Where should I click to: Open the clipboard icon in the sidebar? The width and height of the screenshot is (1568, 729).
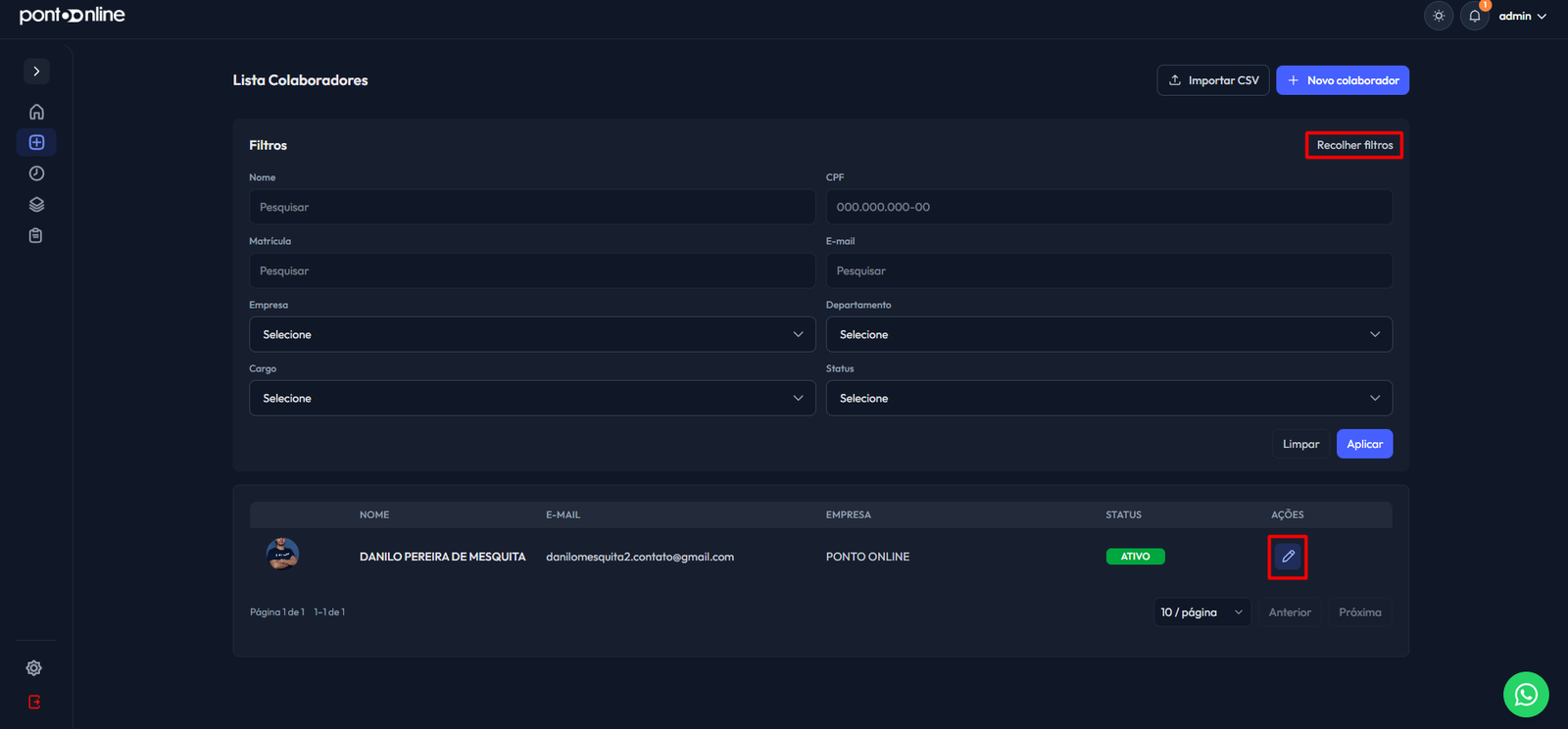click(x=36, y=235)
